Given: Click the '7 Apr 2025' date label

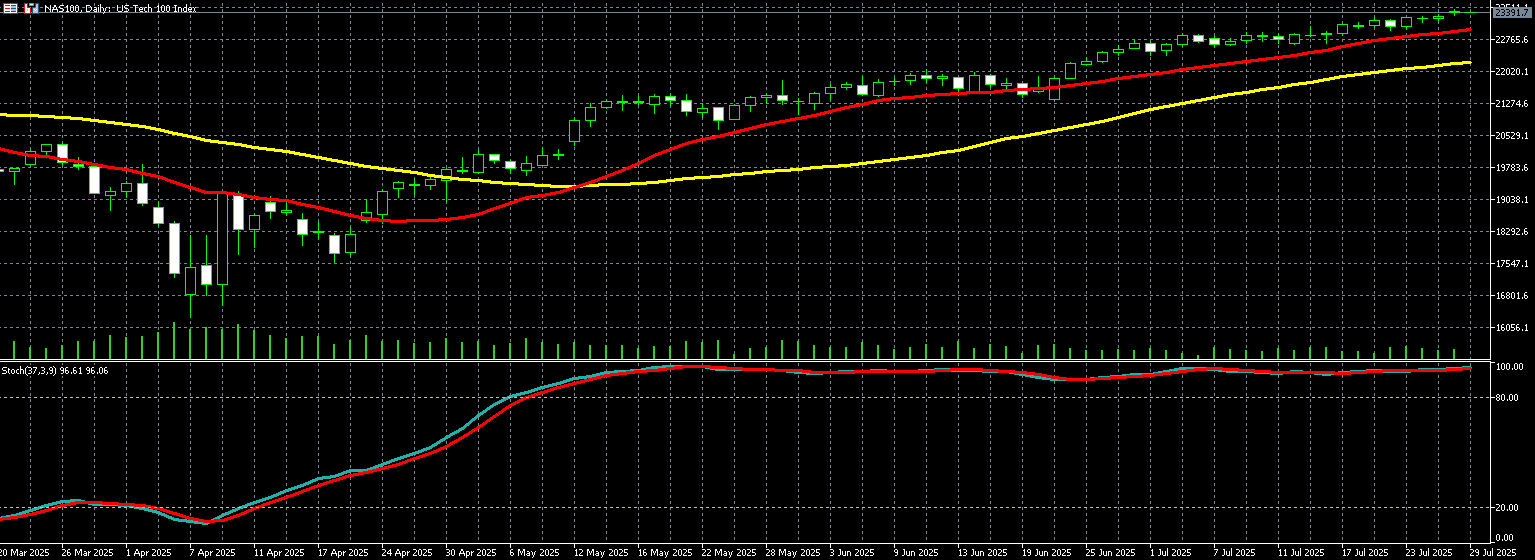Looking at the screenshot, I should 213,552.
